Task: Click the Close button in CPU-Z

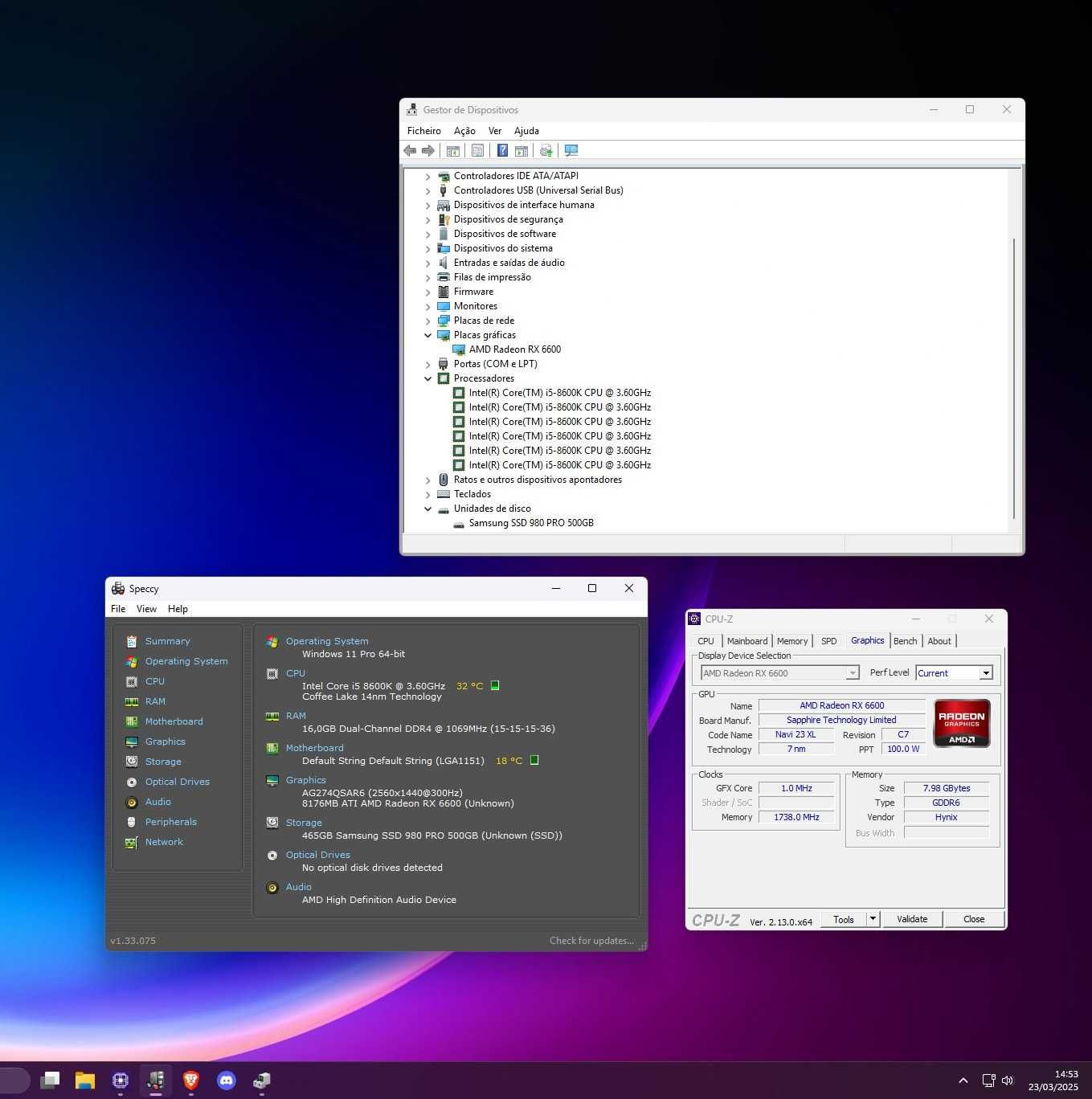Action: [x=974, y=919]
